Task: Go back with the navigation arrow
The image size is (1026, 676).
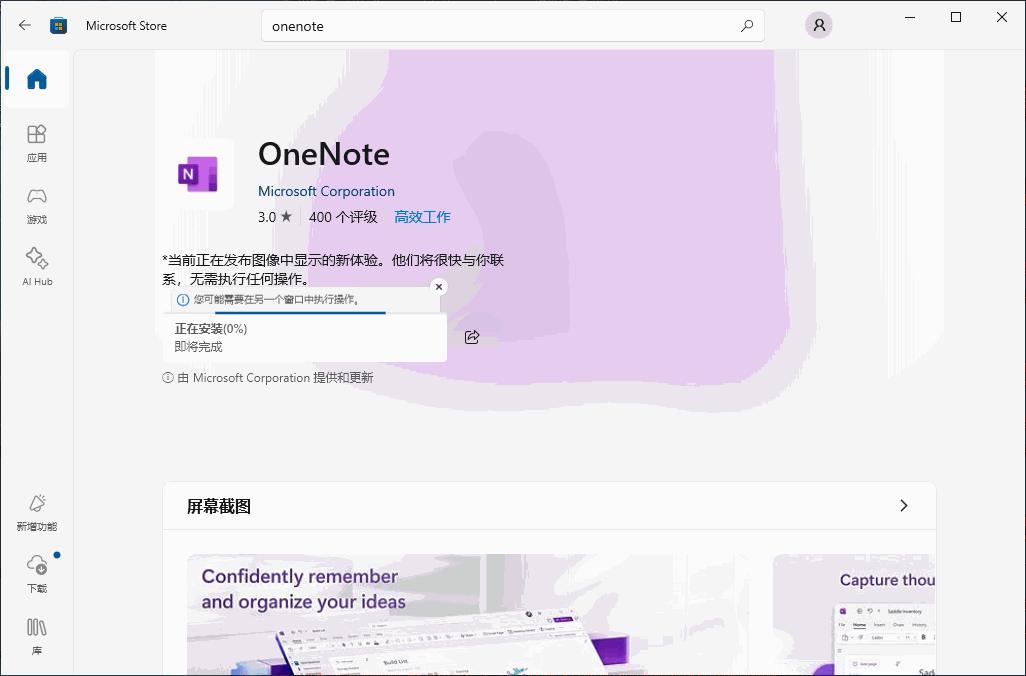Action: (24, 25)
